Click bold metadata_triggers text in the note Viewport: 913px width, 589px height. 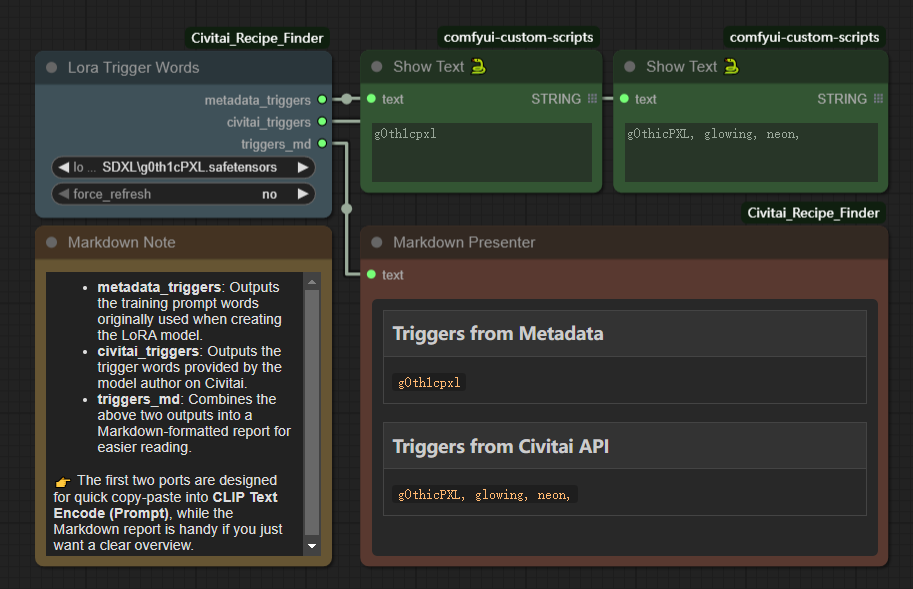pyautogui.click(x=159, y=288)
